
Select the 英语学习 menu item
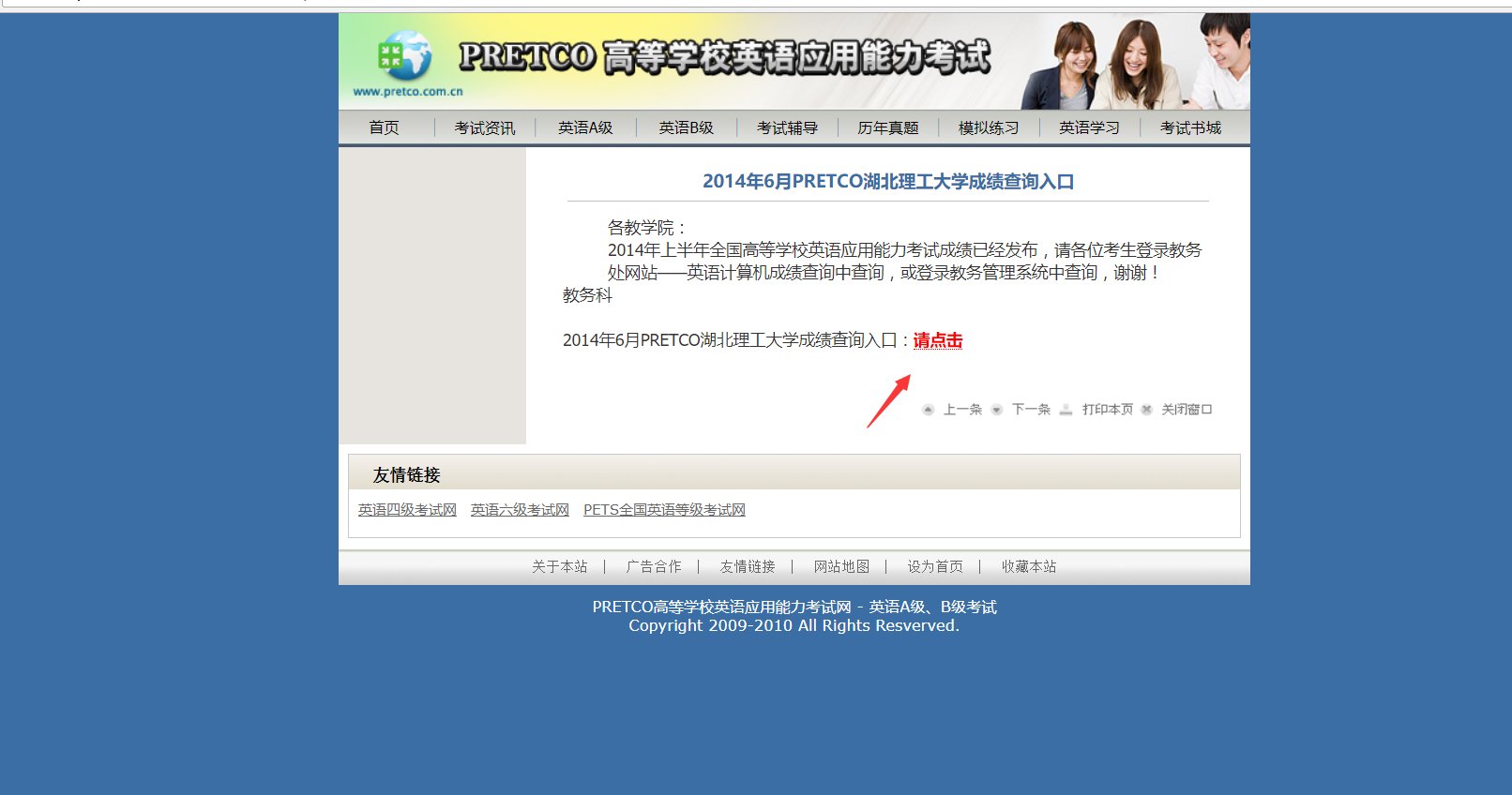[x=1090, y=127]
